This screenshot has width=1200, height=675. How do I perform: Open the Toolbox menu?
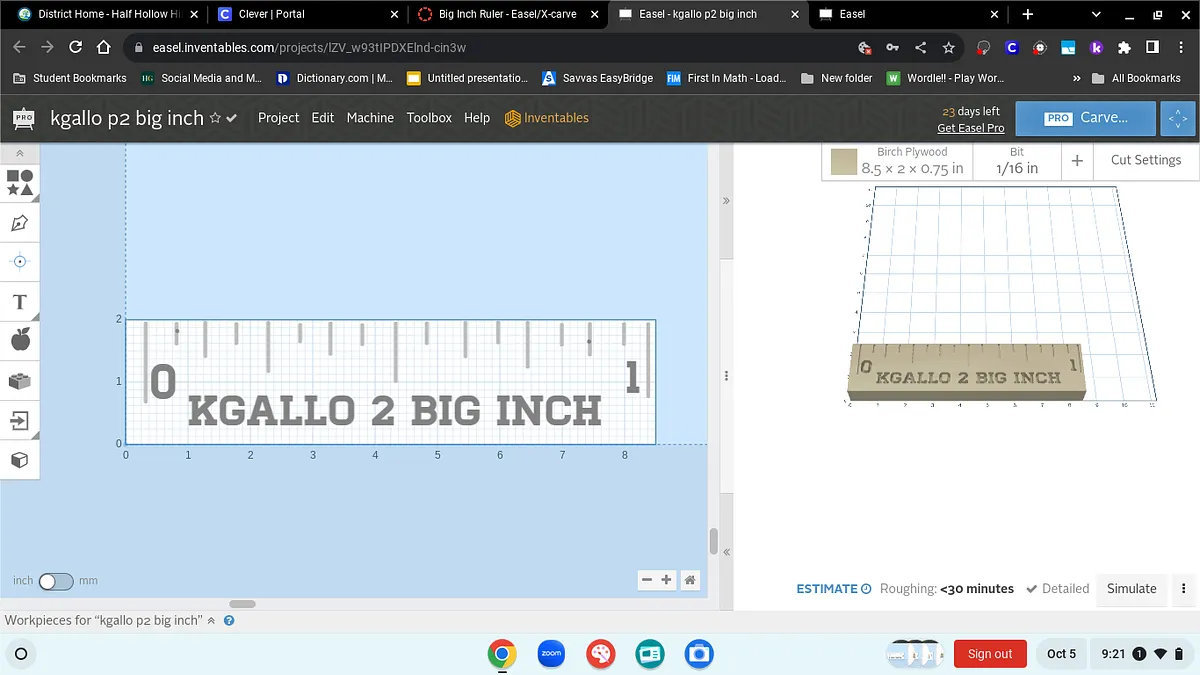click(x=429, y=118)
